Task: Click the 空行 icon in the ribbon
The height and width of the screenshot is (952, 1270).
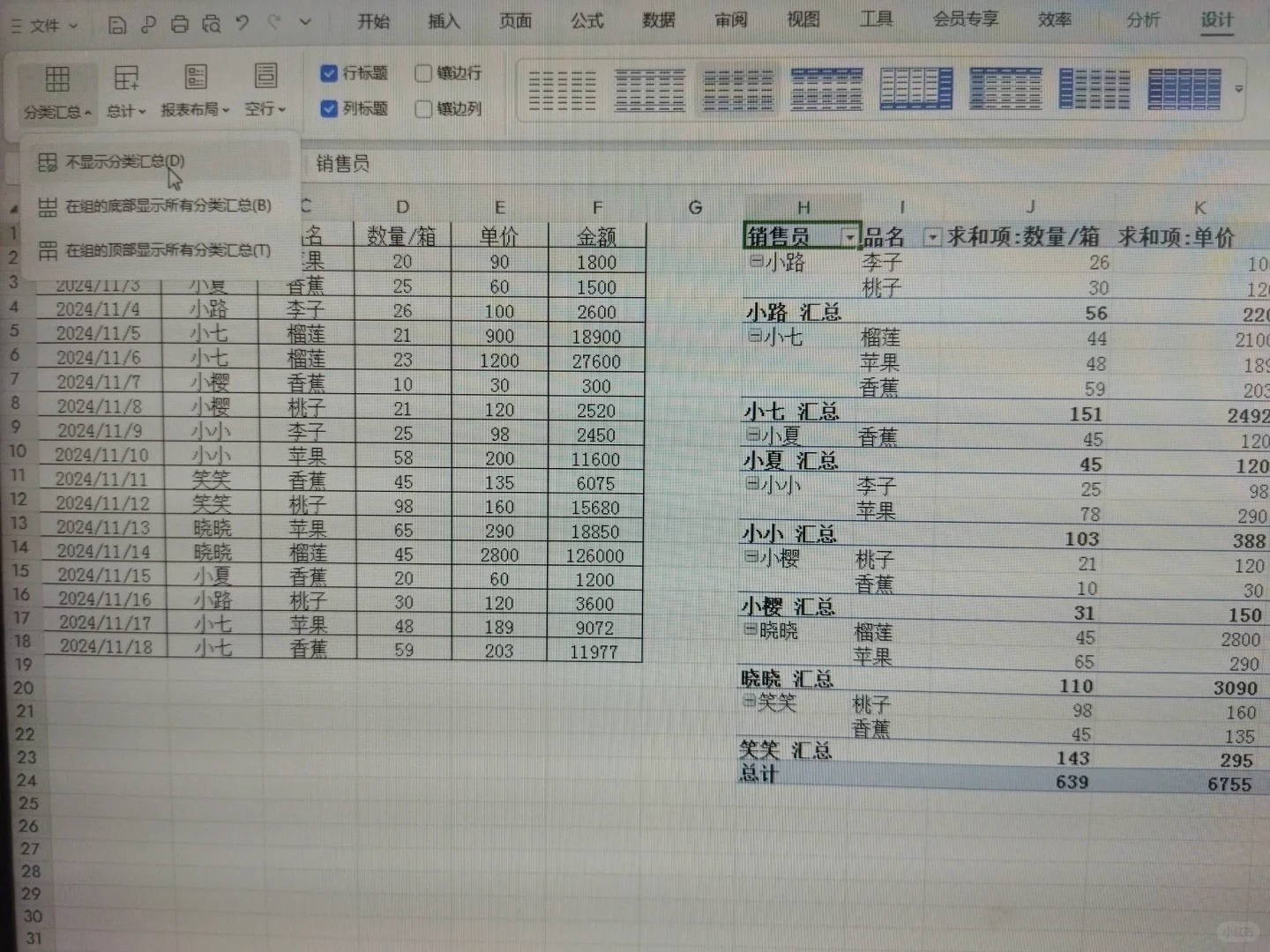Action: coord(263,79)
